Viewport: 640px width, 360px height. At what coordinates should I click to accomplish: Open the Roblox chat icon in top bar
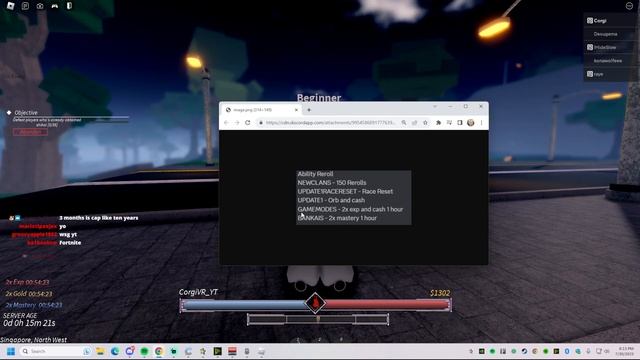25,6
